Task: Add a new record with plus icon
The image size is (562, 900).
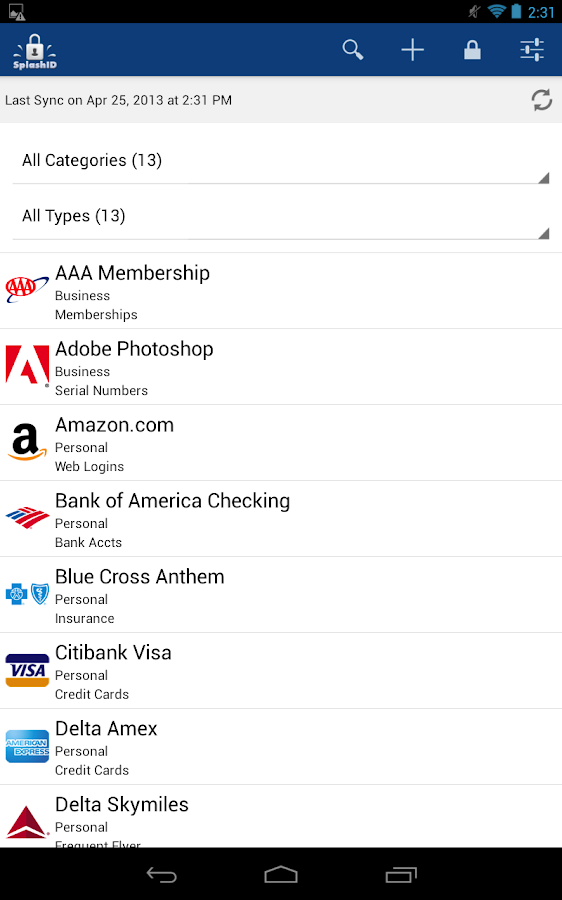Action: pyautogui.click(x=413, y=50)
